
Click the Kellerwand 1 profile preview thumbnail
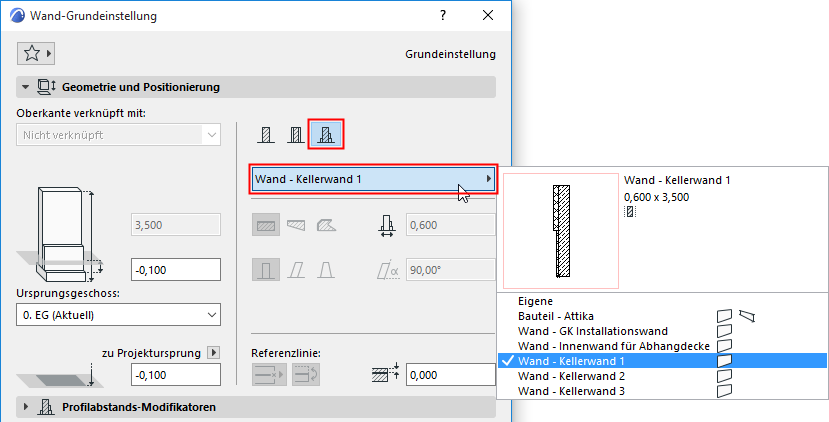click(560, 230)
